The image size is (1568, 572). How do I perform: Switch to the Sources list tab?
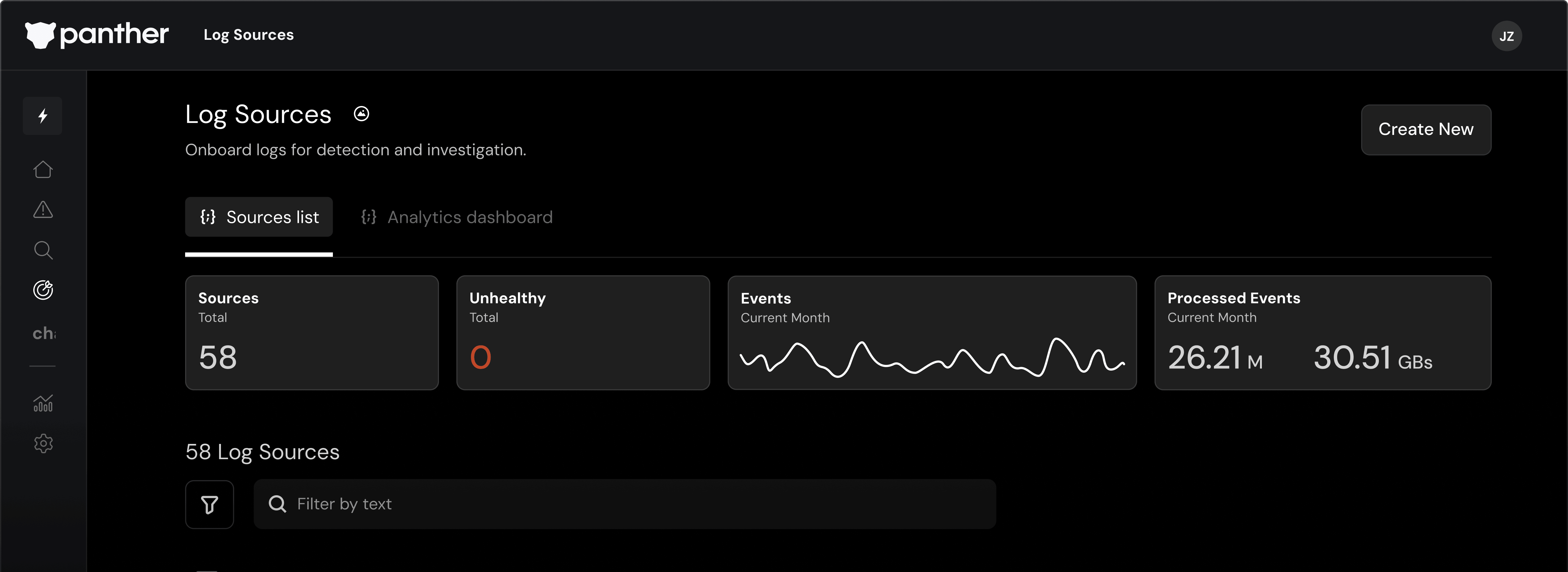(259, 217)
